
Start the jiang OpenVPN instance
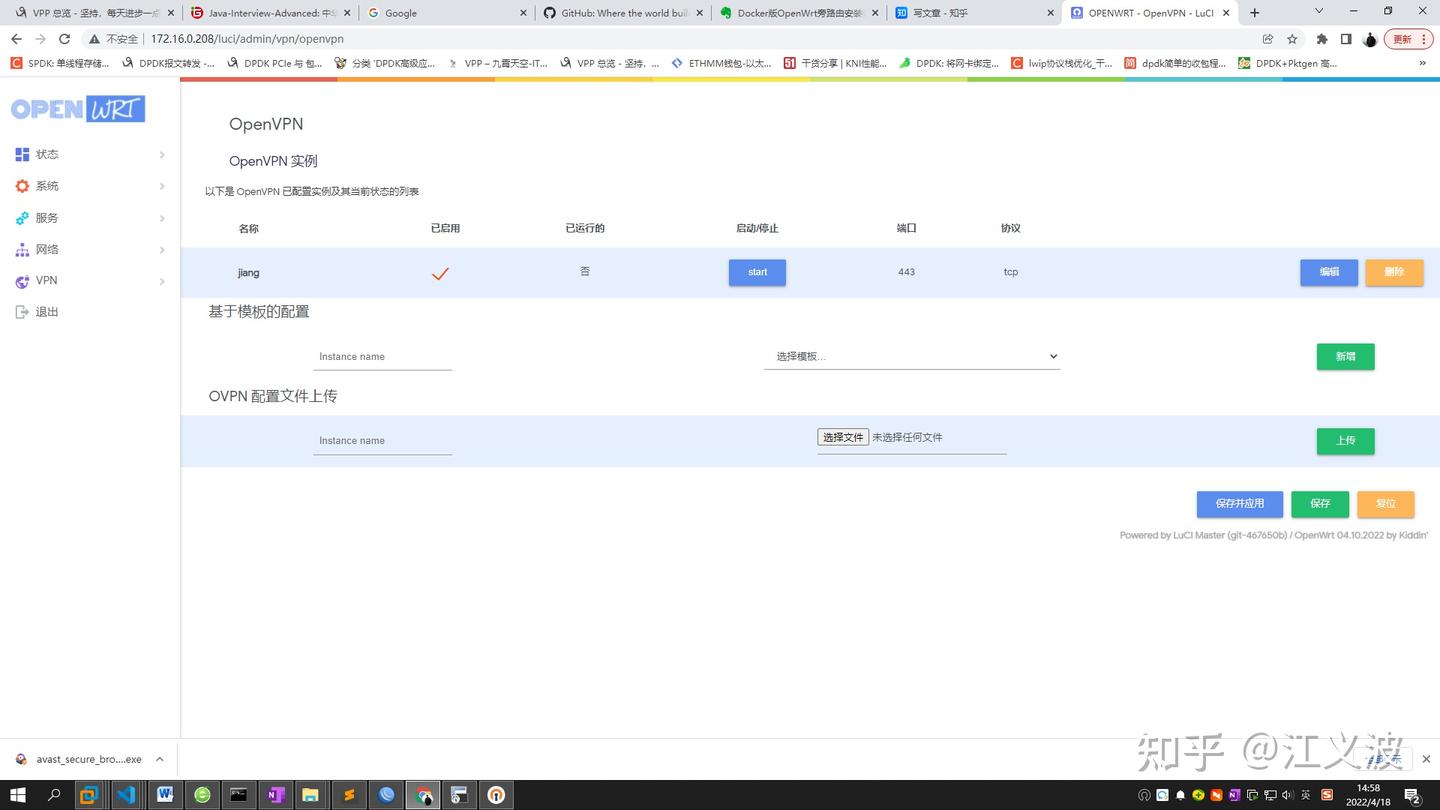pyautogui.click(x=757, y=272)
